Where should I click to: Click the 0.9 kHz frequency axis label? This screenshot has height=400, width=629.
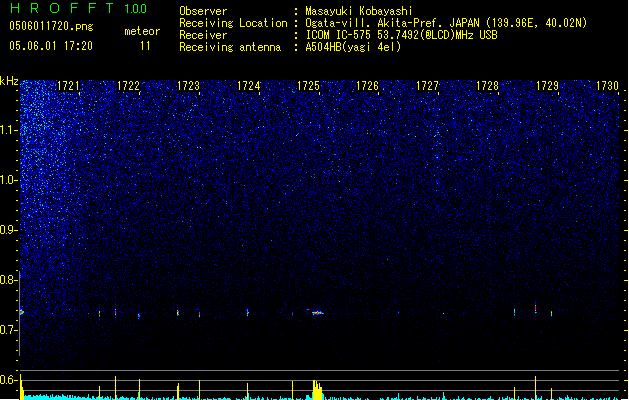pos(8,230)
